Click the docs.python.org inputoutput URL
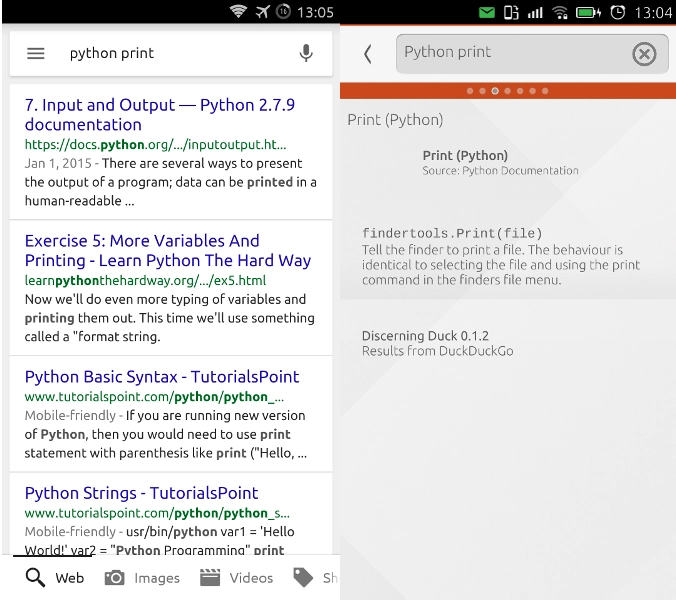676x600 pixels. tap(155, 144)
